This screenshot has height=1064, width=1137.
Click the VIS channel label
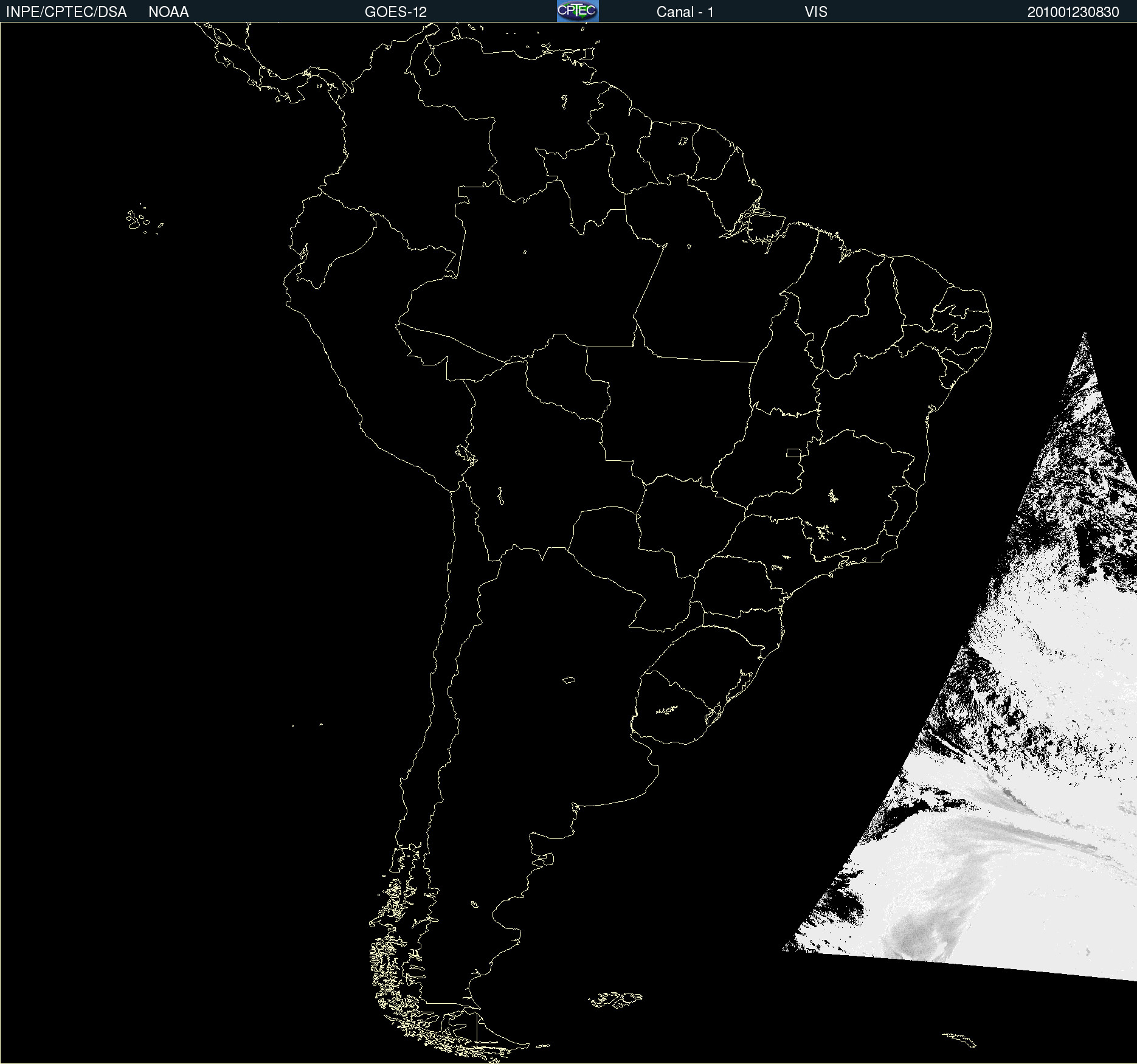pyautogui.click(x=816, y=12)
